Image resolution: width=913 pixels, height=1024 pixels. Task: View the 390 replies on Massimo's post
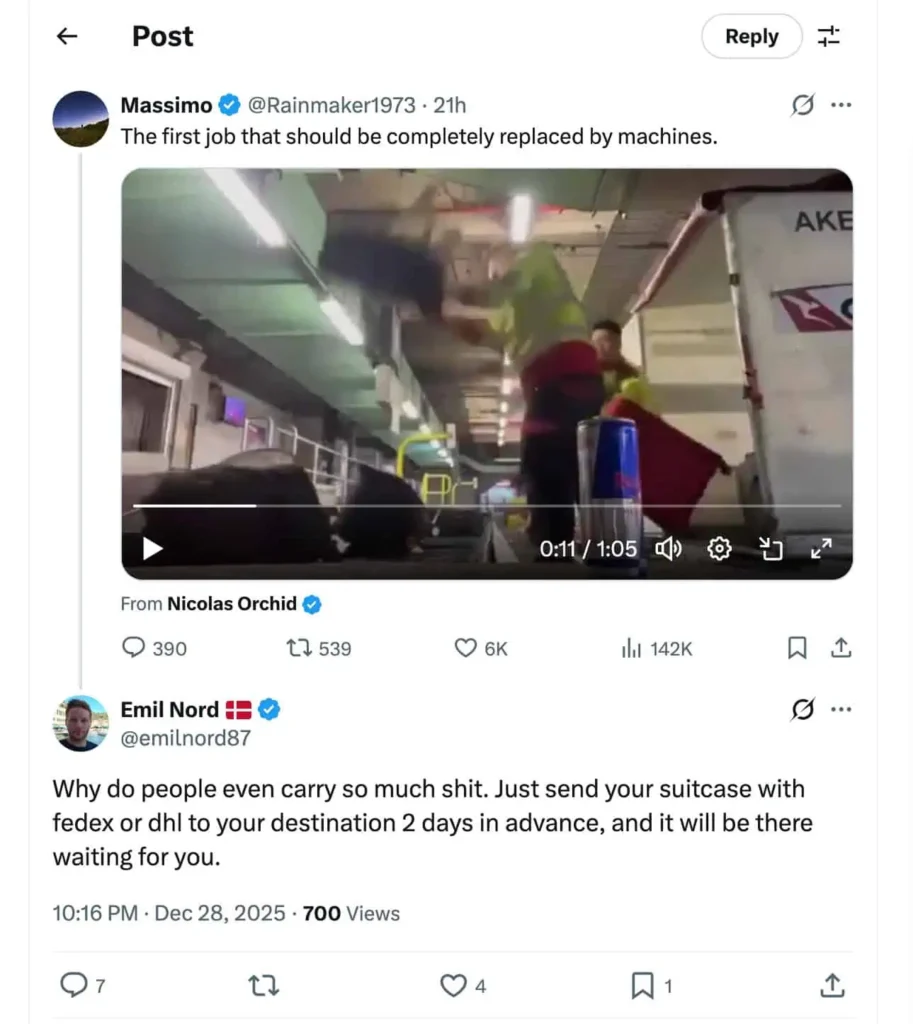click(154, 648)
